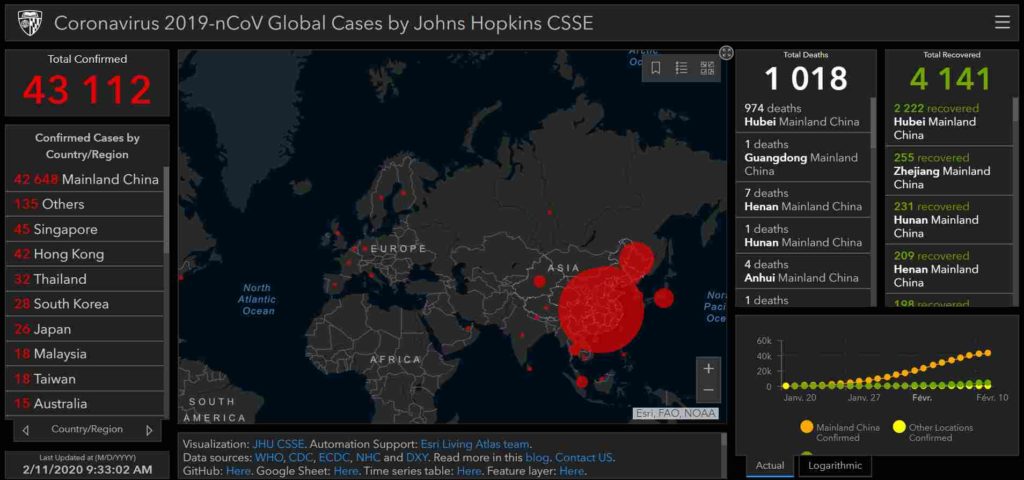Image resolution: width=1024 pixels, height=480 pixels.
Task: Open the map bookmarks icon
Action: [x=656, y=68]
